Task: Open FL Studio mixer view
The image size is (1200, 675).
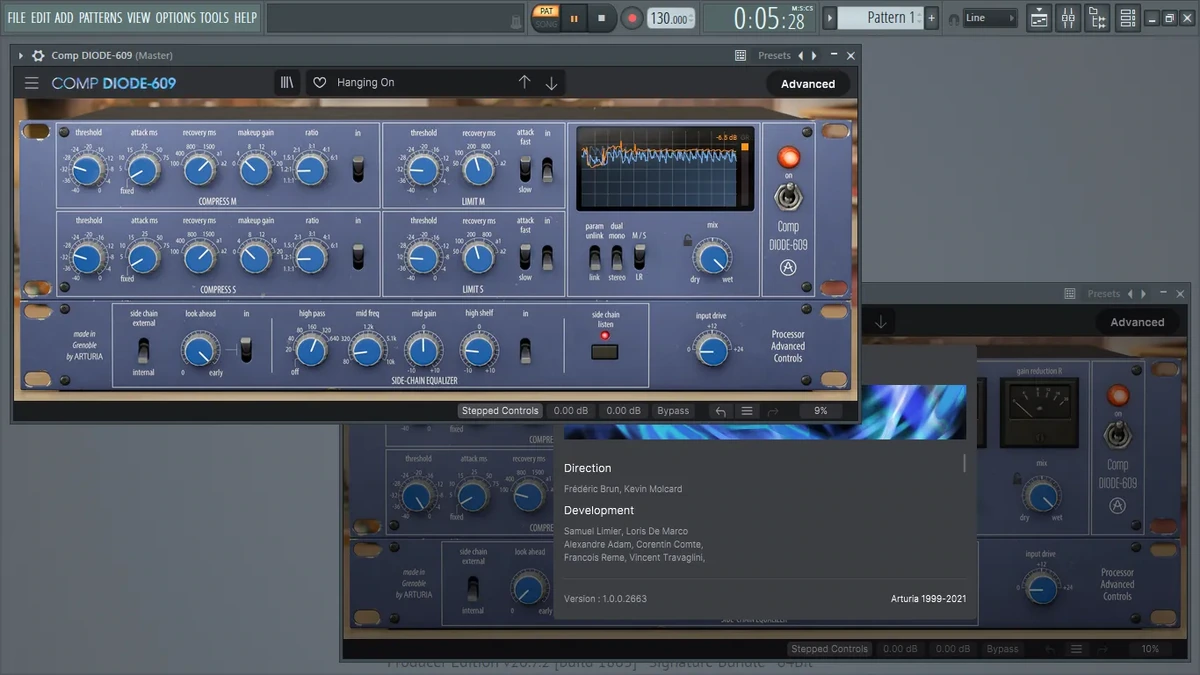Action: click(x=1067, y=18)
